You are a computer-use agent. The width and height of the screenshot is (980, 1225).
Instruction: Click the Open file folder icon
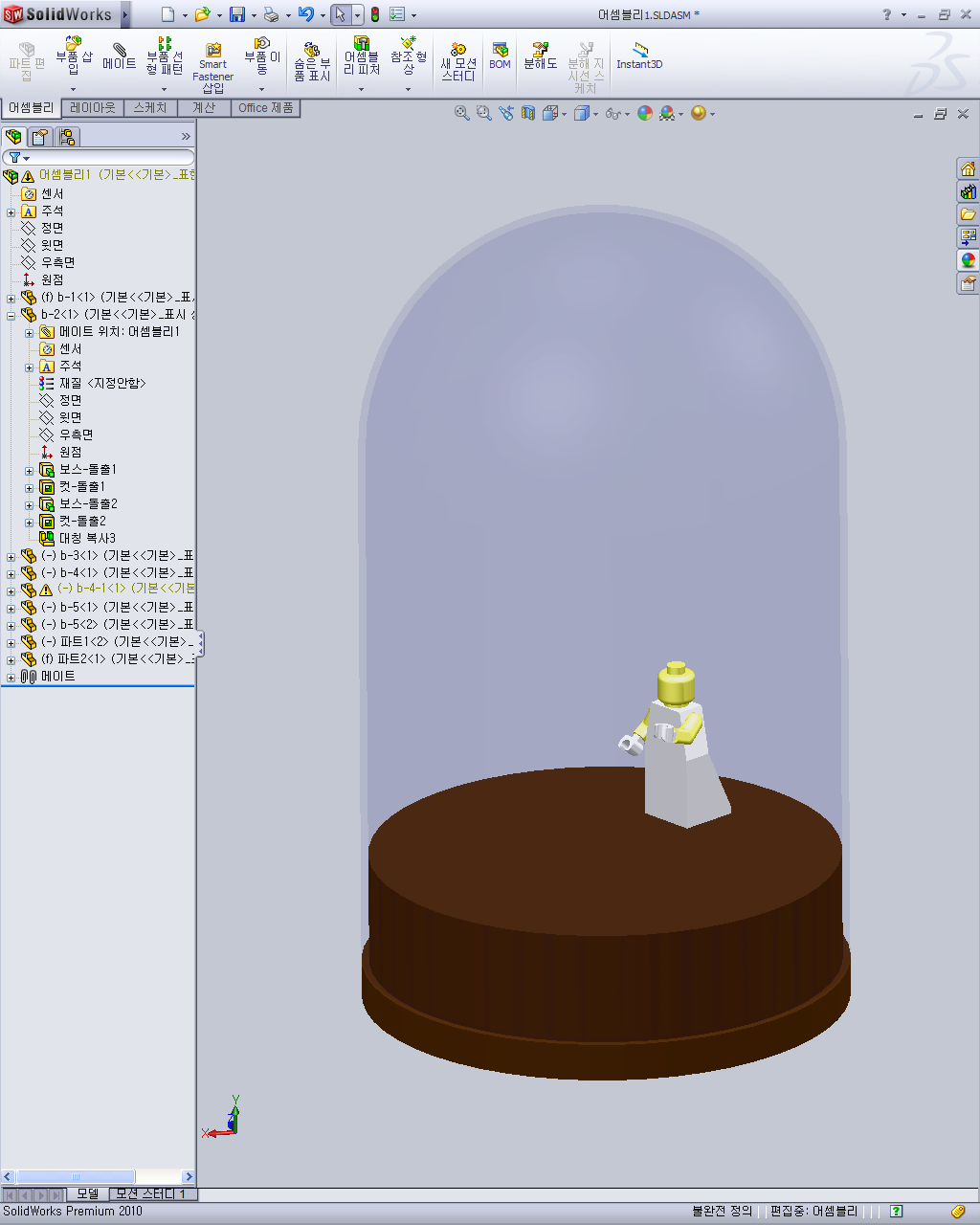pyautogui.click(x=202, y=14)
